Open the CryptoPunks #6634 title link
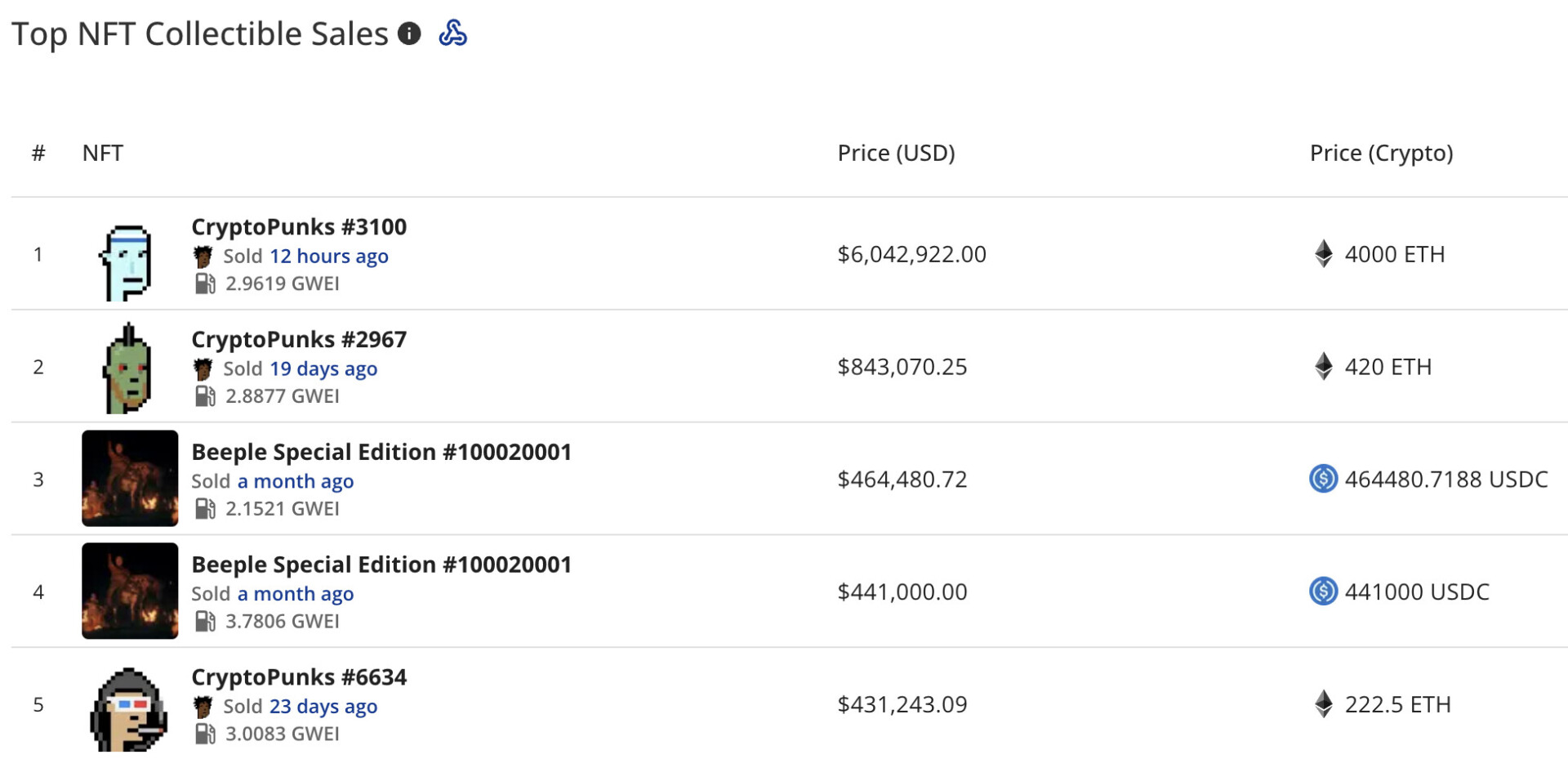The image size is (1568, 759). click(x=299, y=677)
